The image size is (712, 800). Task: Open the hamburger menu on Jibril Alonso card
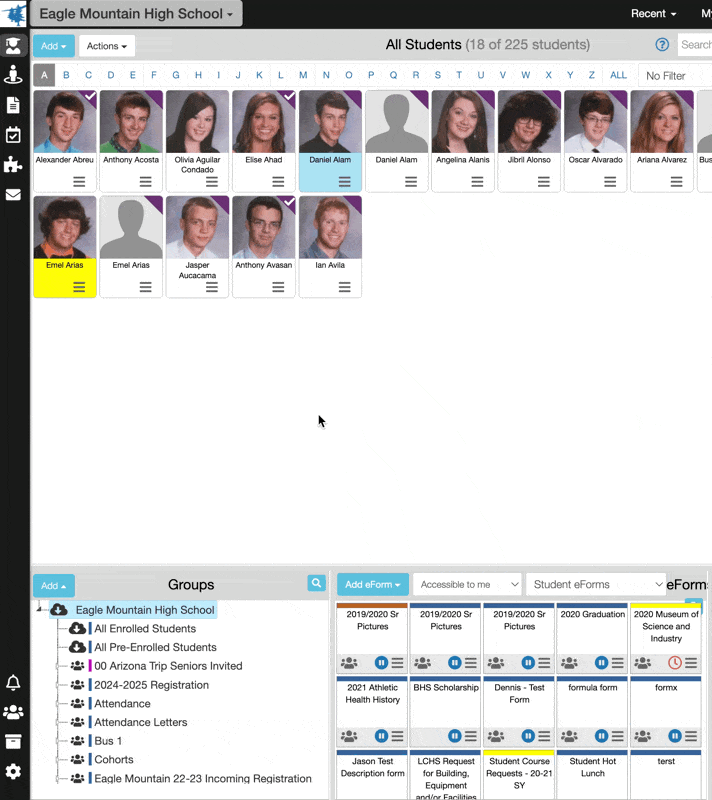click(544, 182)
